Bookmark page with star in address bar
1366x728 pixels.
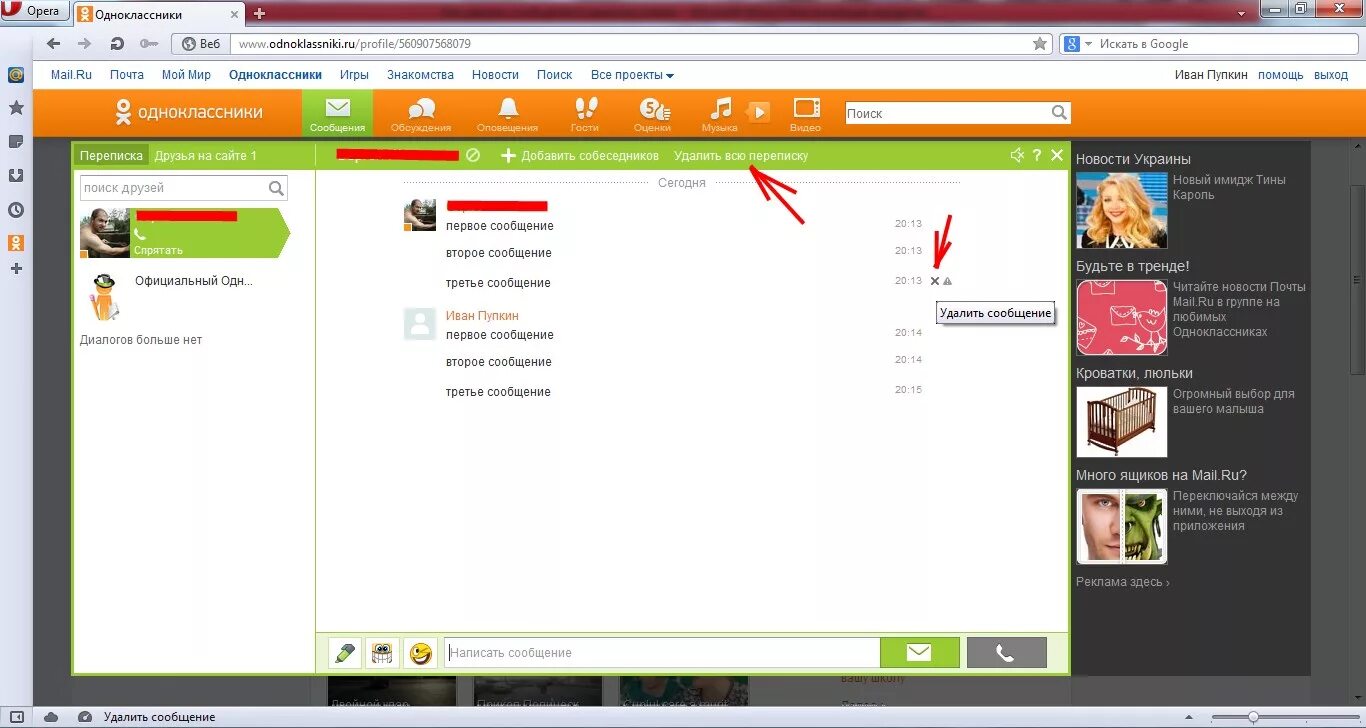pos(1040,44)
